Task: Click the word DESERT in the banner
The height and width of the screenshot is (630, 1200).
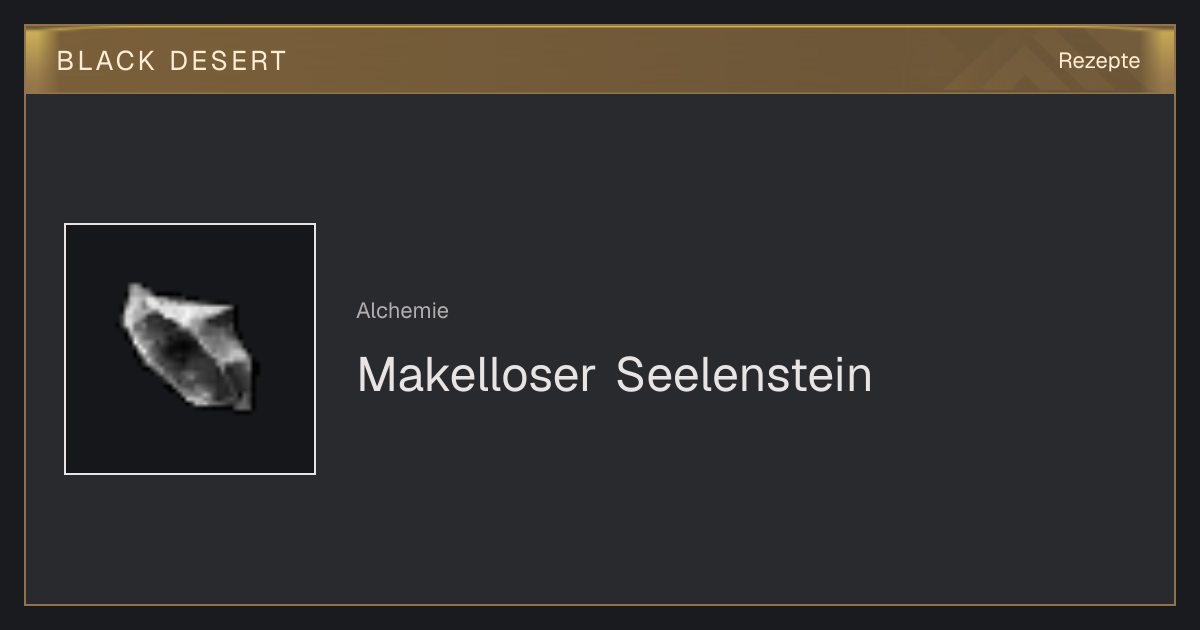Action: pos(228,61)
